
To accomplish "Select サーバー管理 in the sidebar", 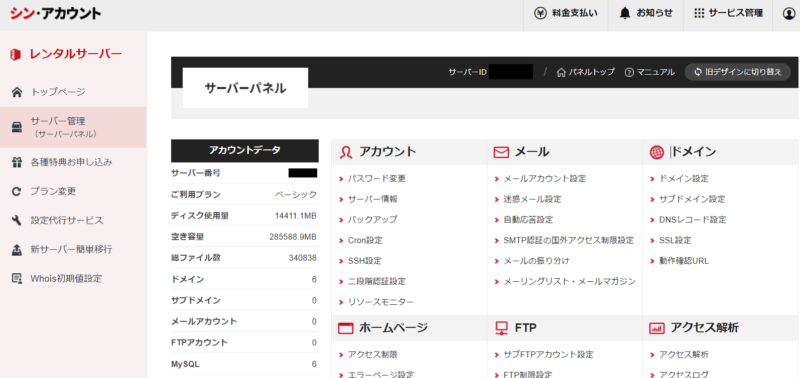I will 73,128.
